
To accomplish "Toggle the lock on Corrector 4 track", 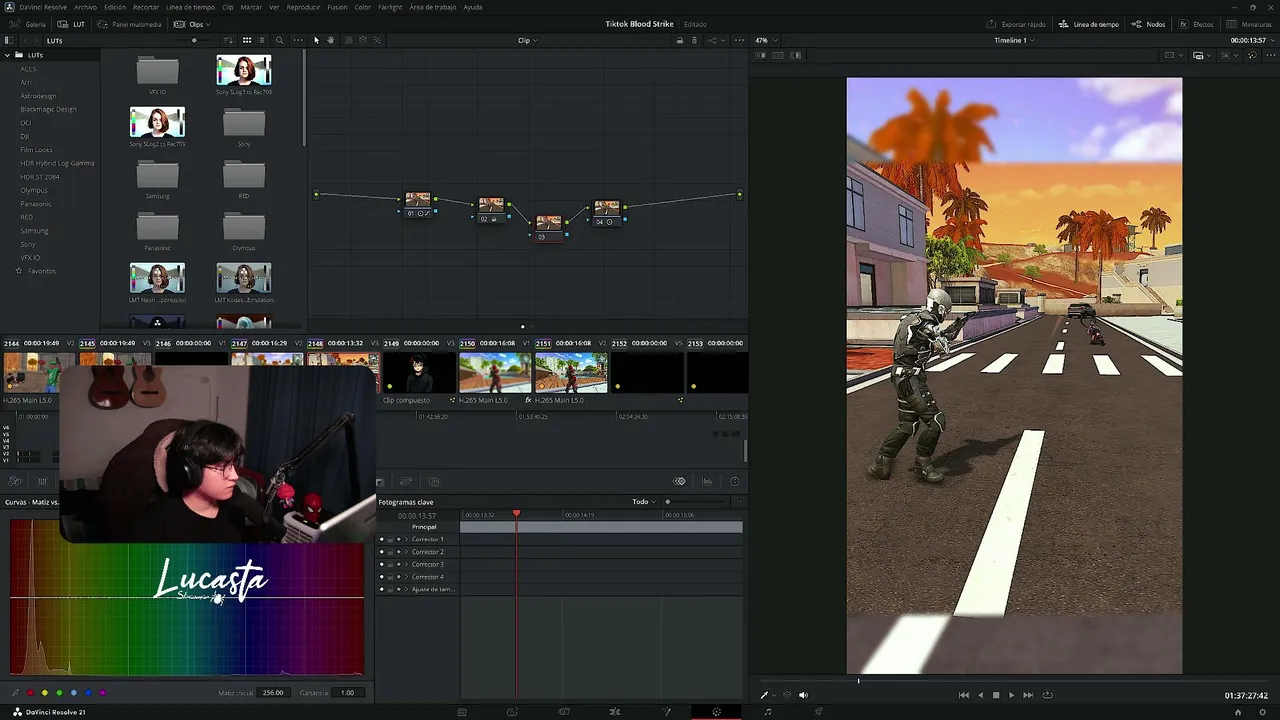I will point(390,577).
